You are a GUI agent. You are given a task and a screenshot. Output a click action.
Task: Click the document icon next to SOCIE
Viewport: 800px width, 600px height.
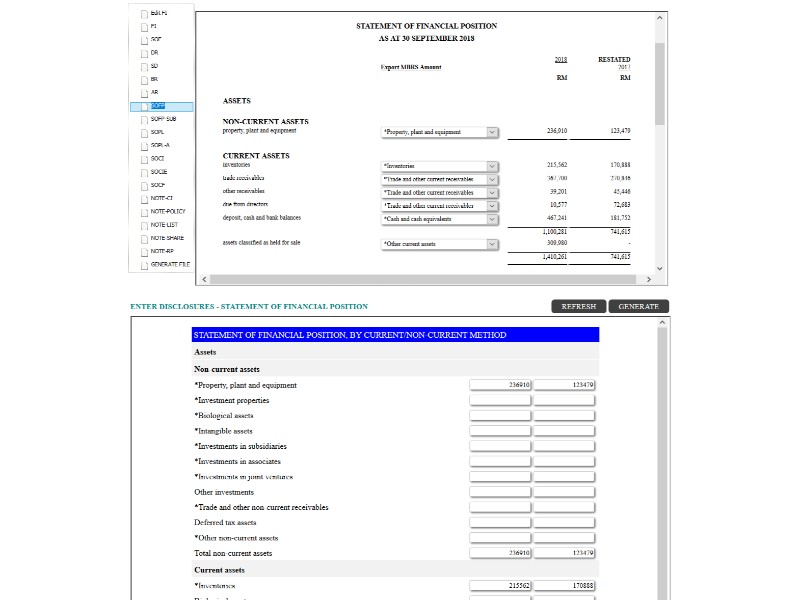click(144, 172)
